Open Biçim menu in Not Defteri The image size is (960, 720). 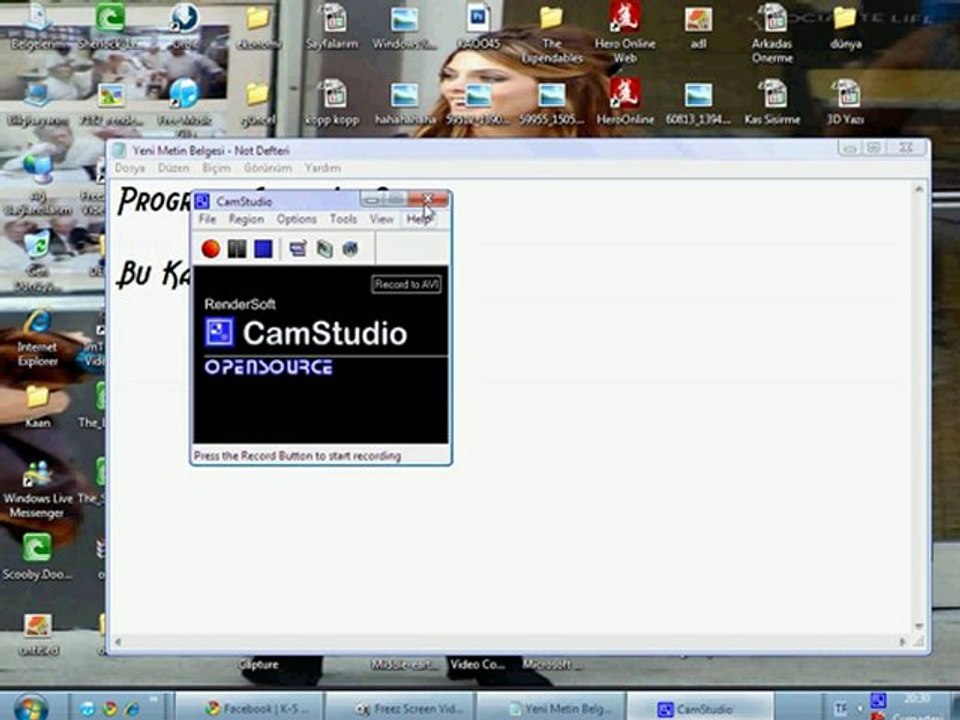[216, 168]
